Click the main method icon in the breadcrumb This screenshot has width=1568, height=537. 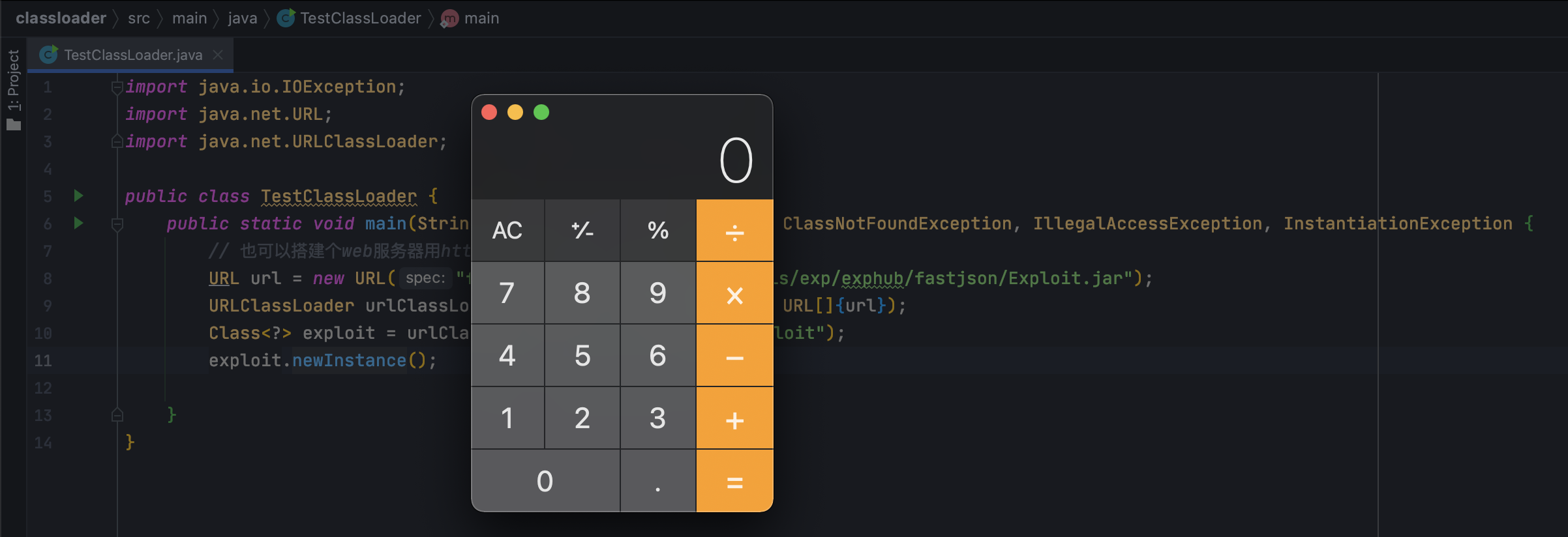449,19
